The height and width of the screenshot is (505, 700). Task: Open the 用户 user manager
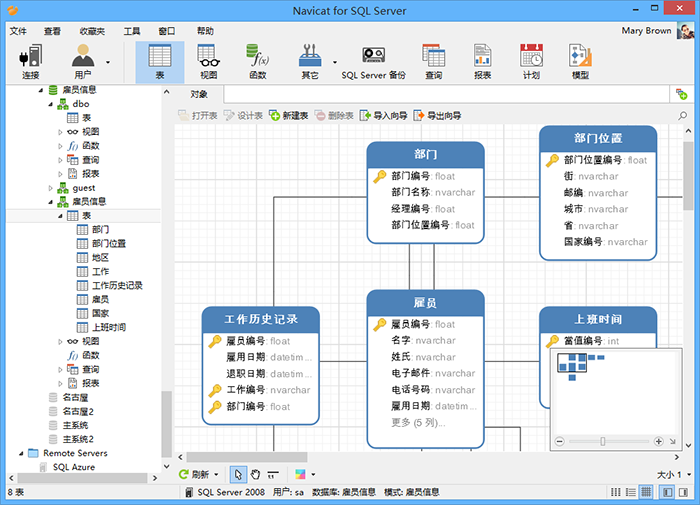click(x=83, y=62)
